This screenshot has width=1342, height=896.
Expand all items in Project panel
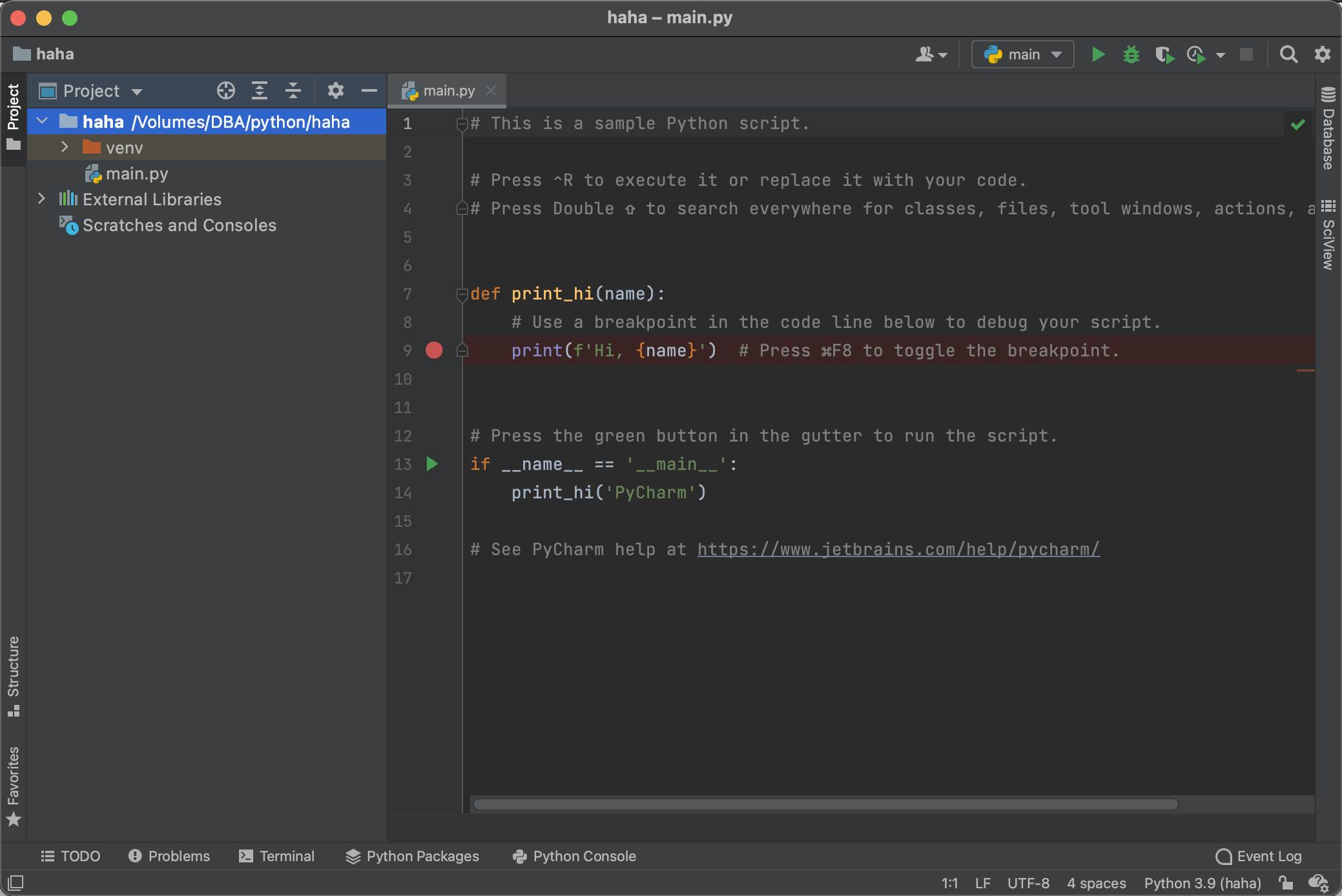(x=259, y=90)
